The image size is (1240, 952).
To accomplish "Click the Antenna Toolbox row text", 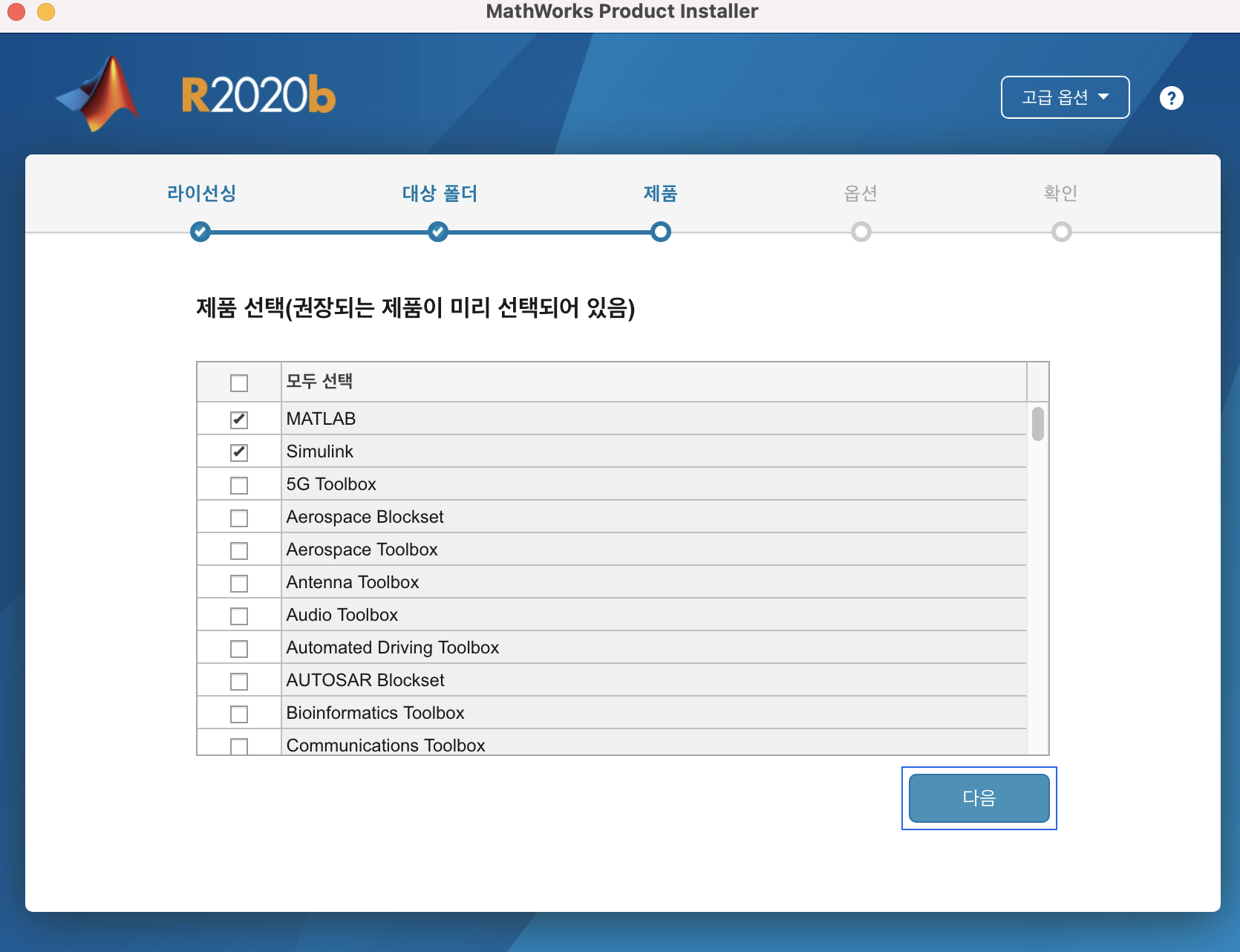I will pyautogui.click(x=353, y=582).
